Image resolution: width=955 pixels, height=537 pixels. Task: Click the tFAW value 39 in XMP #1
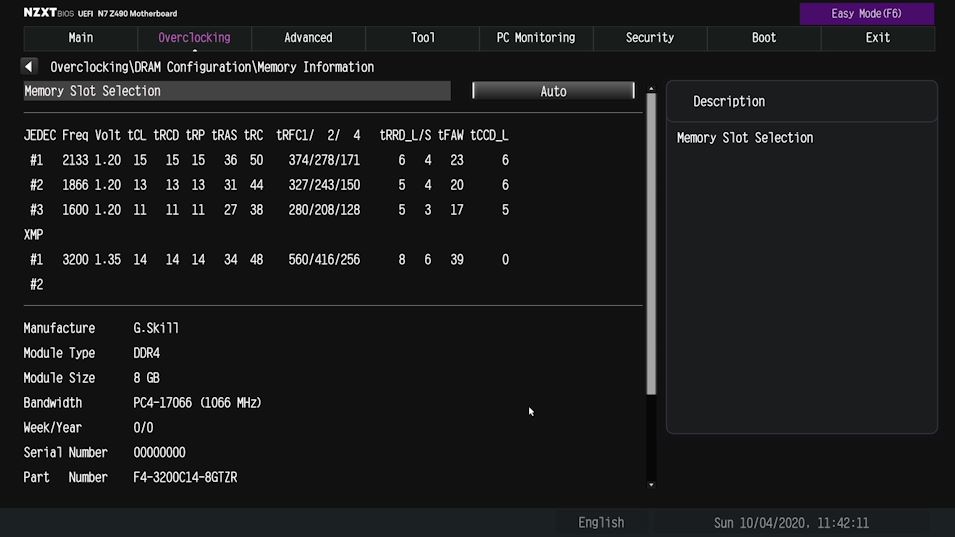(457, 260)
